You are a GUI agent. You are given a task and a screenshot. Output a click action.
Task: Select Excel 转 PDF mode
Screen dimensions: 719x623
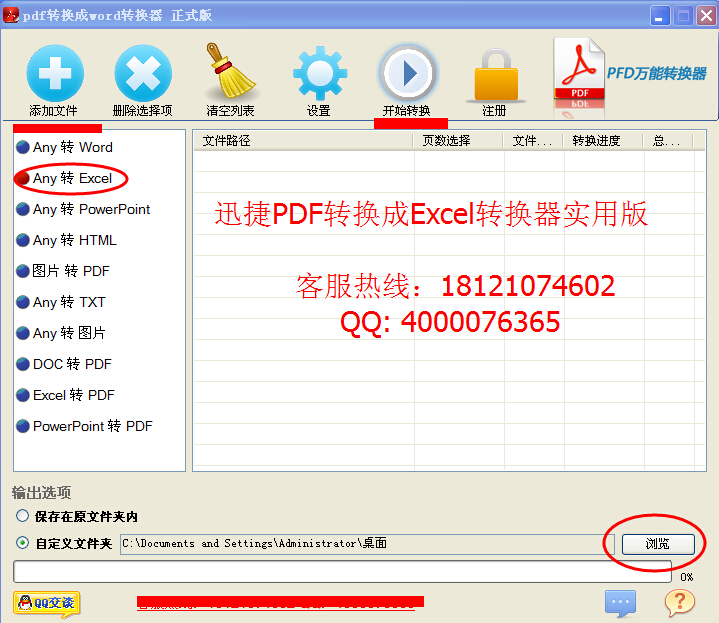(65, 395)
